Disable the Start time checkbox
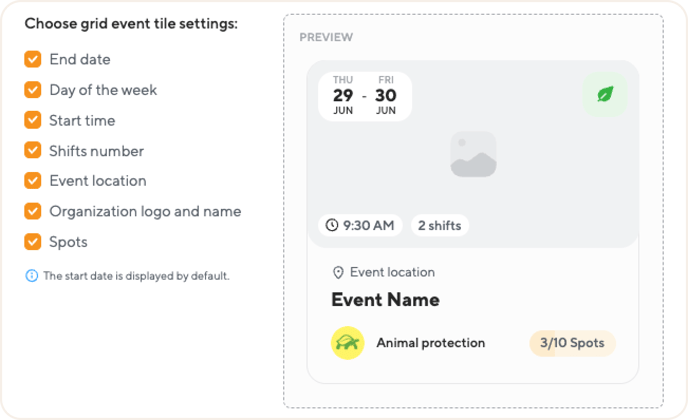This screenshot has width=688, height=420. (x=33, y=120)
